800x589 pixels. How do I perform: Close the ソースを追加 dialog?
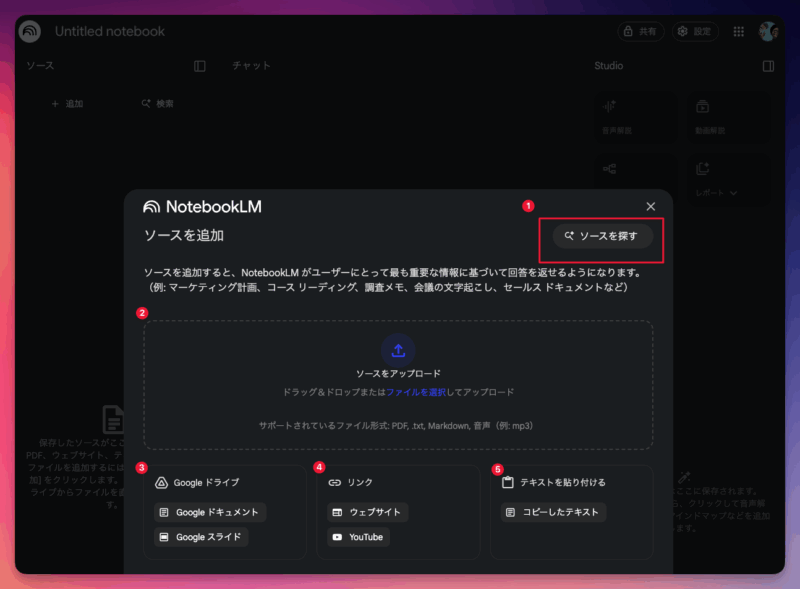[x=651, y=207]
